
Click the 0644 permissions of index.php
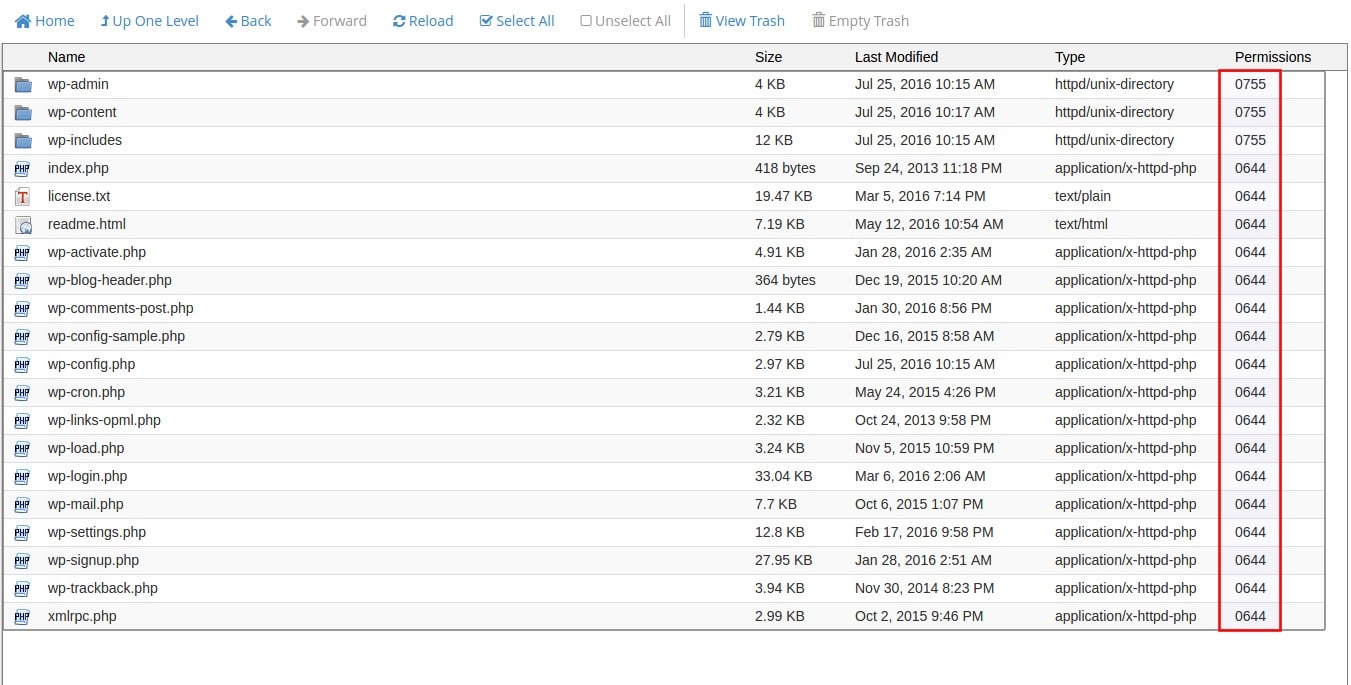pyautogui.click(x=1250, y=168)
